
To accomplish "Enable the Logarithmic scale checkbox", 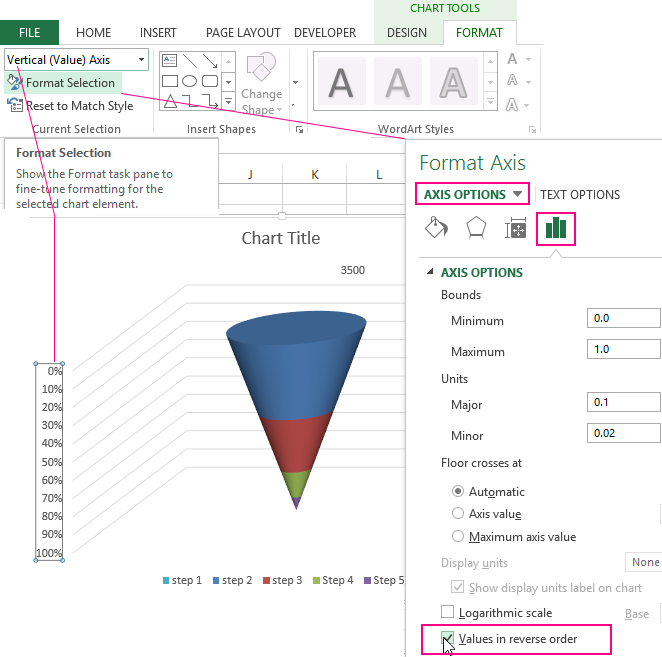I will click(x=448, y=612).
